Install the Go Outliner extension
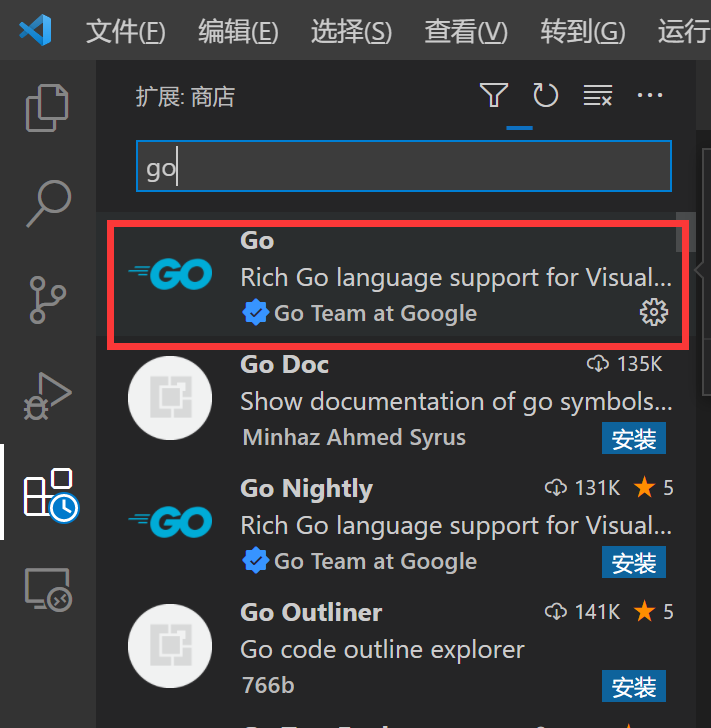Viewport: 711px width, 728px height. click(634, 686)
